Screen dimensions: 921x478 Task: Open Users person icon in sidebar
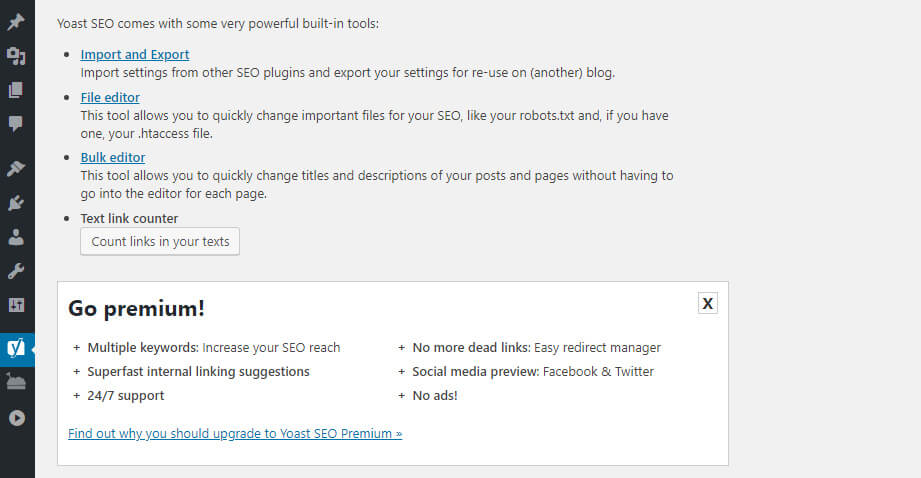click(16, 237)
